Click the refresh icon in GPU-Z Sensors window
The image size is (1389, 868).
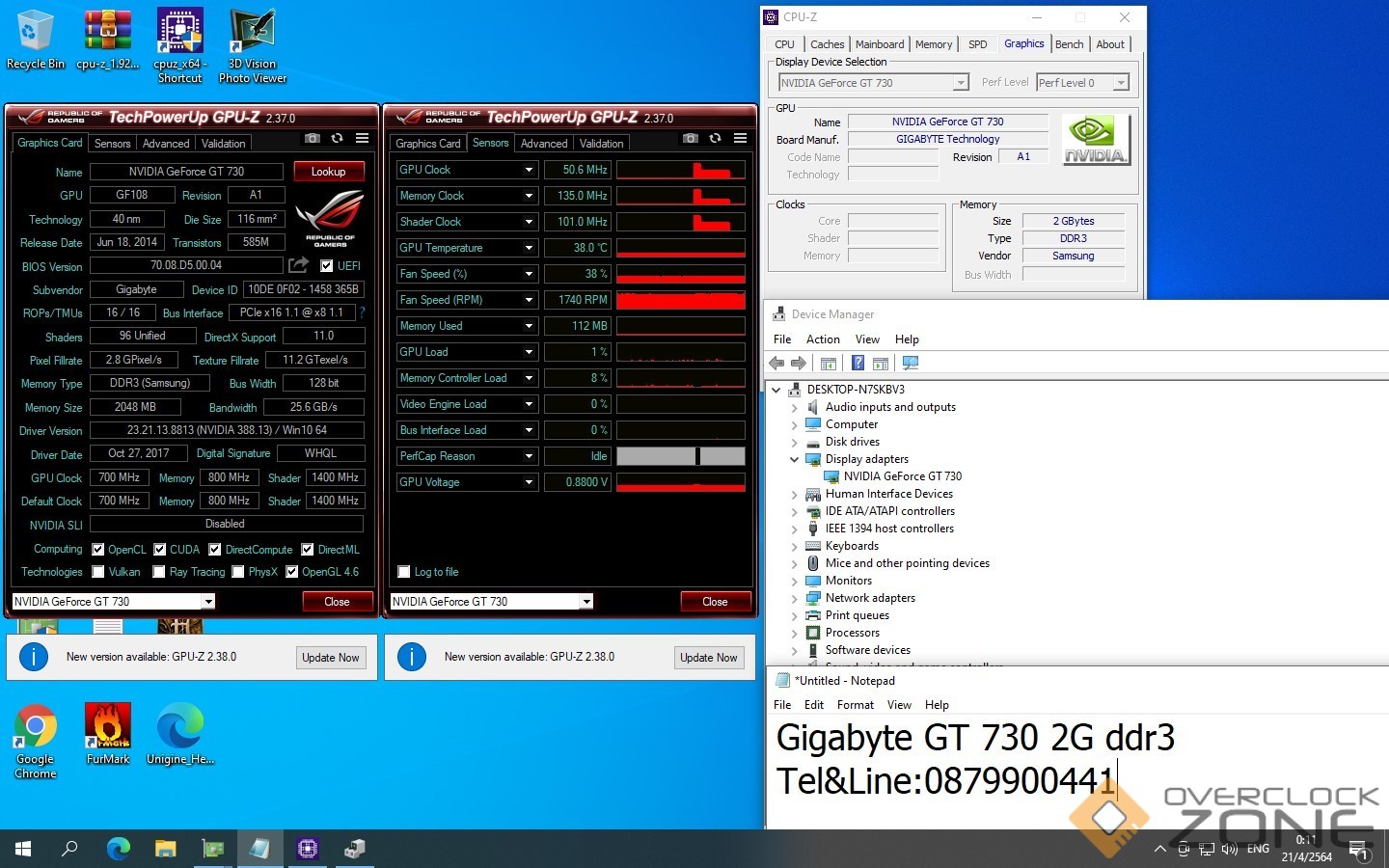tap(715, 139)
